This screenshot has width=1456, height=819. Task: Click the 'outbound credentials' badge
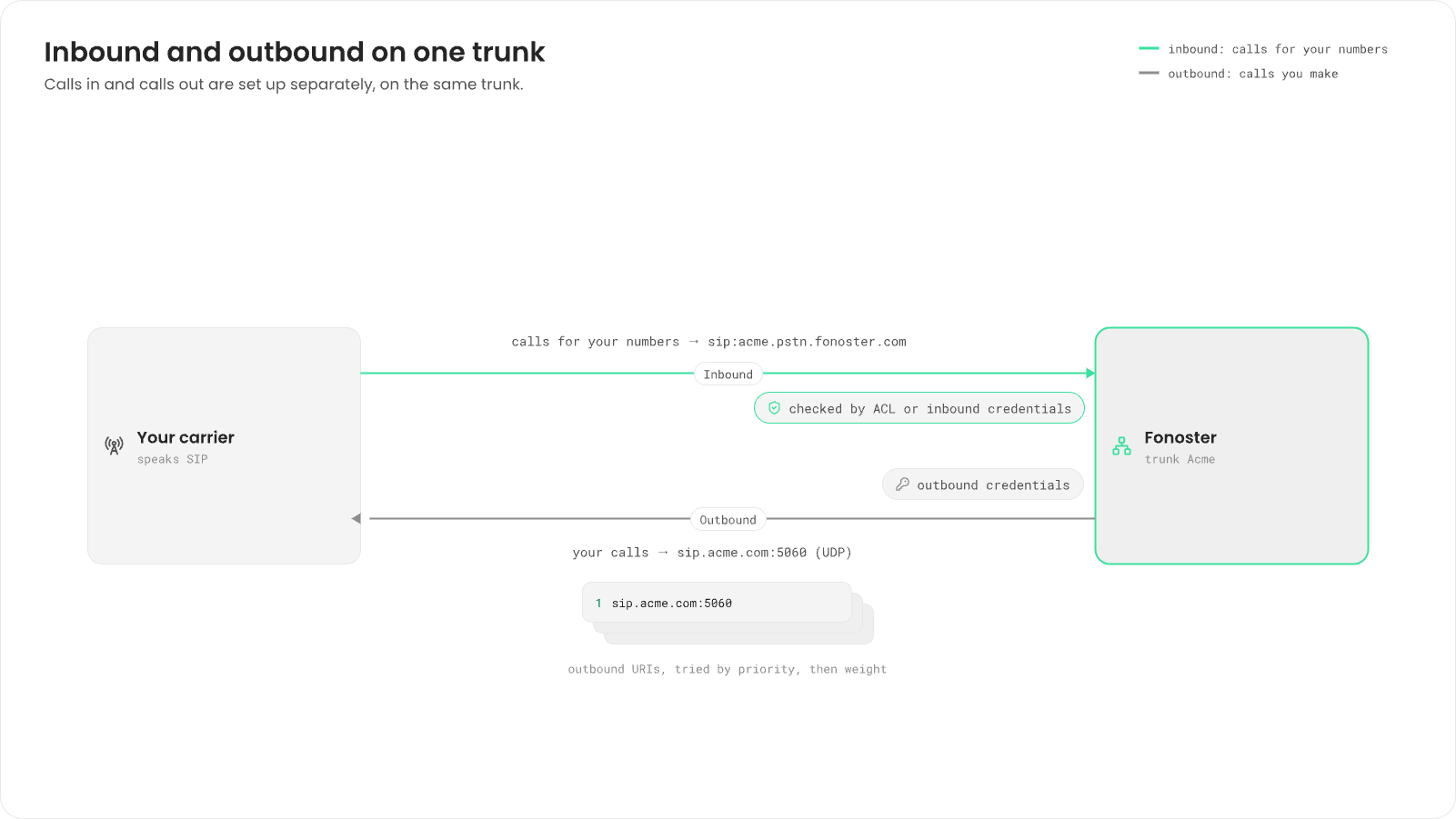pyautogui.click(x=983, y=484)
